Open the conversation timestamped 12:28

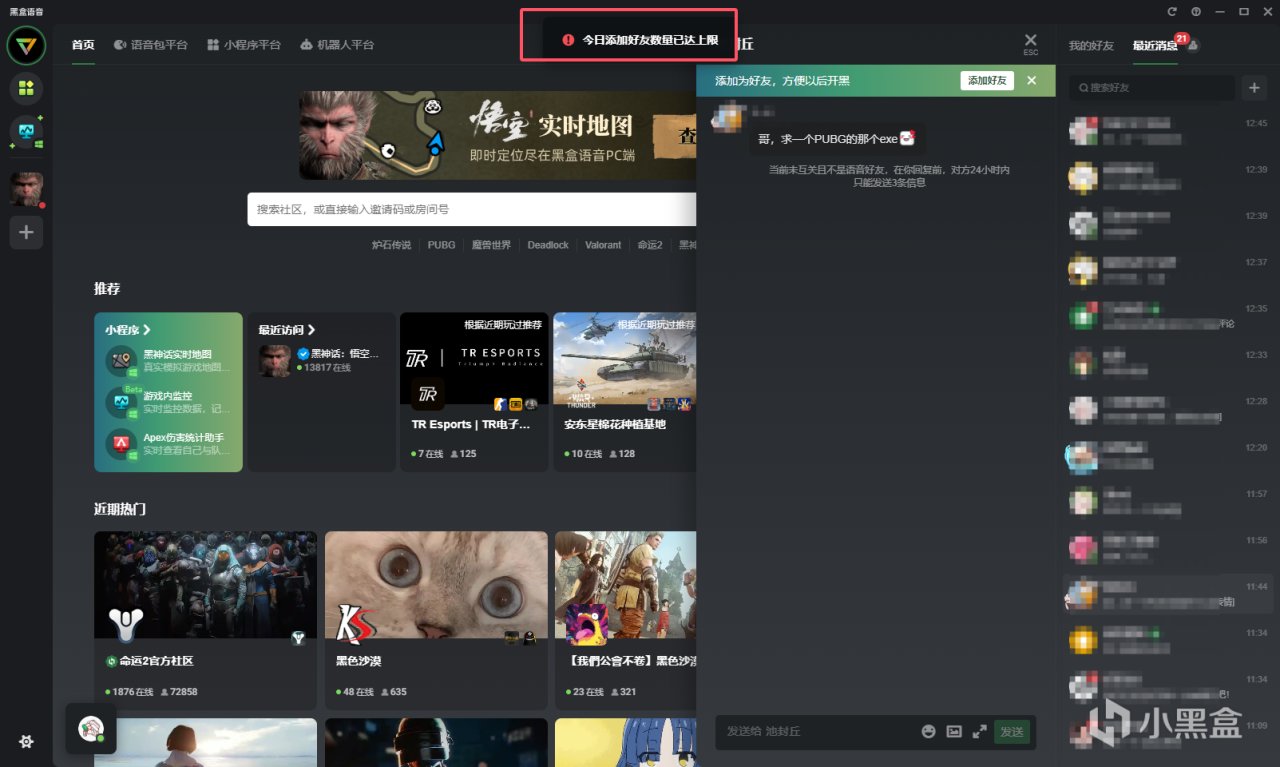[x=1168, y=409]
